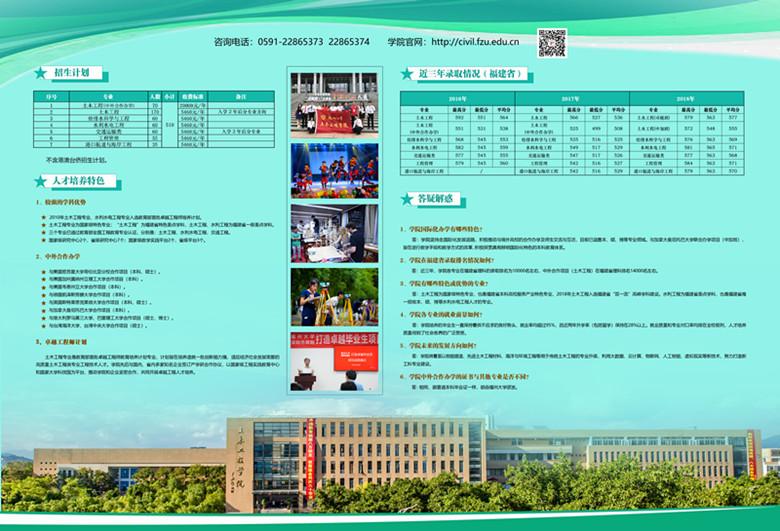Viewport: 780px width, 531px height.
Task: Click the QR code at top right
Action: [x=552, y=42]
